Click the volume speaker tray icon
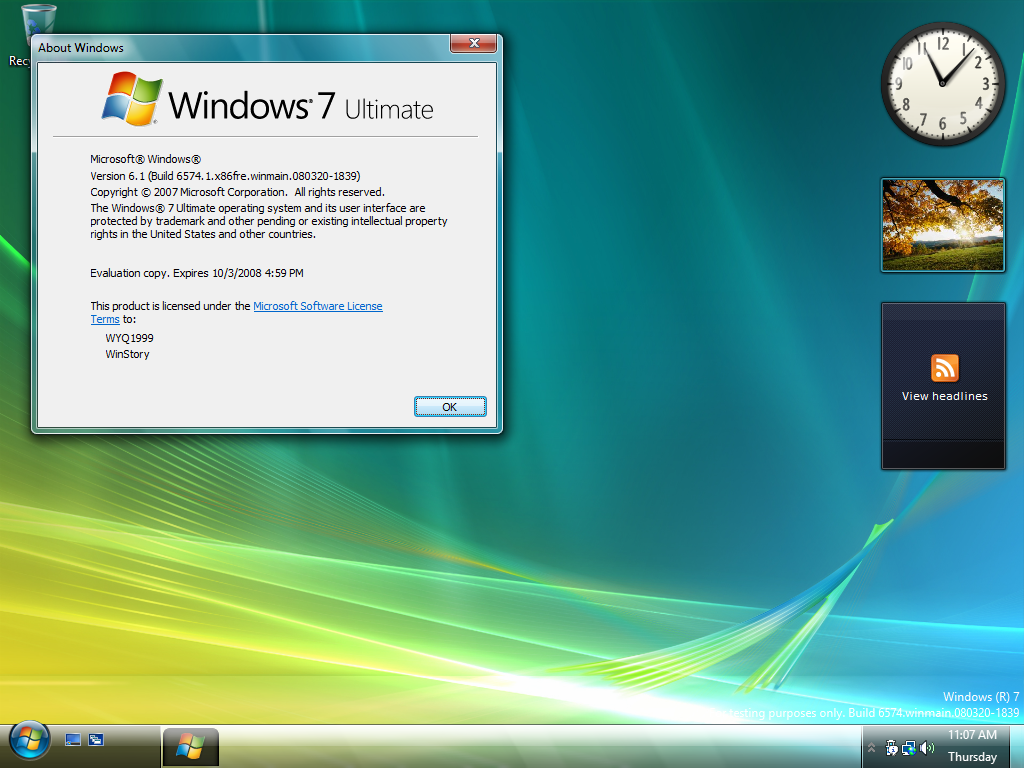Viewport: 1024px width, 768px height. (x=927, y=747)
